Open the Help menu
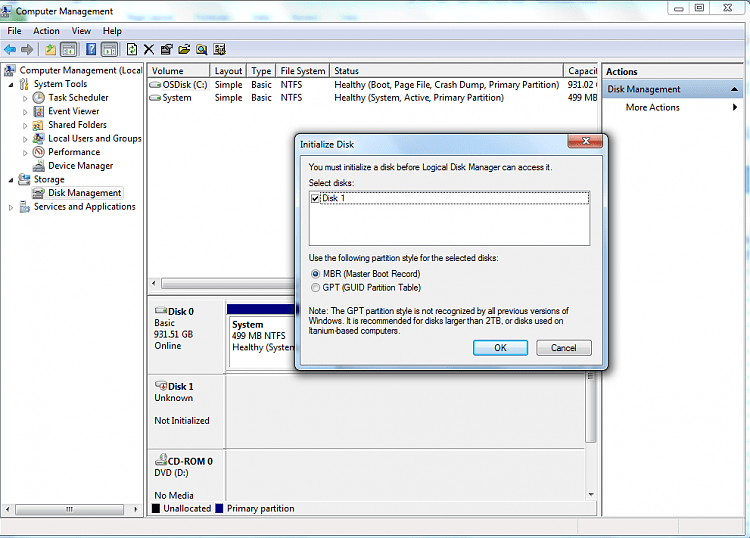The height and width of the screenshot is (538, 750). coord(112,31)
